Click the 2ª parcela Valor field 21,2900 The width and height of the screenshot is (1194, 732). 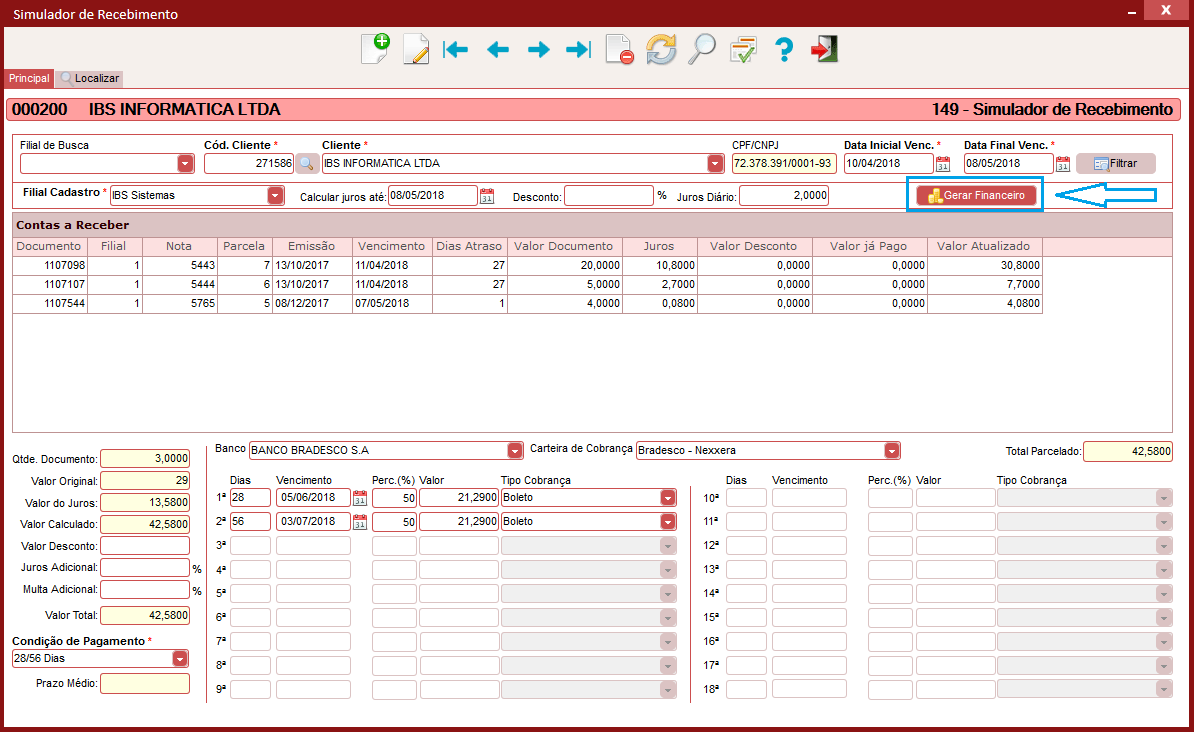coord(458,523)
